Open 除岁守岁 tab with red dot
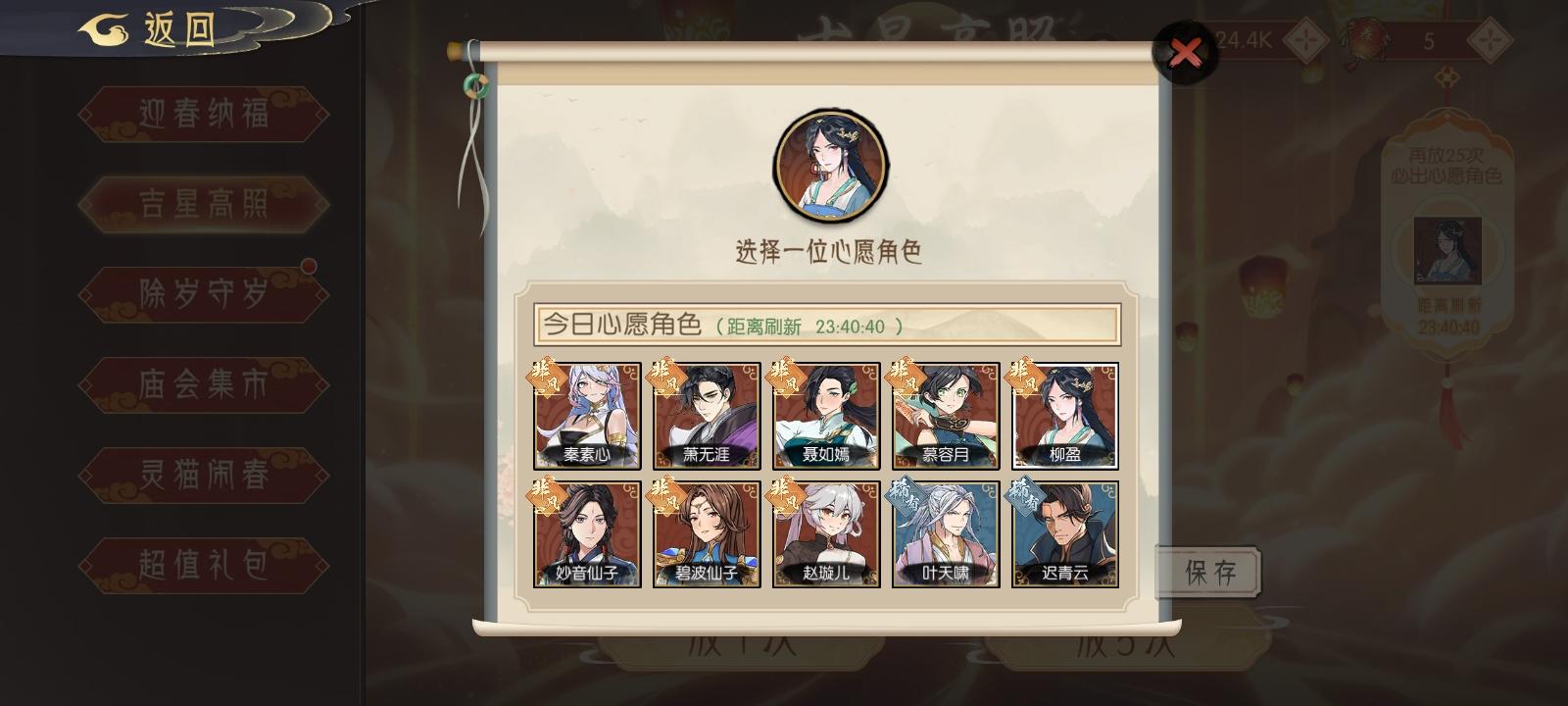 (204, 294)
